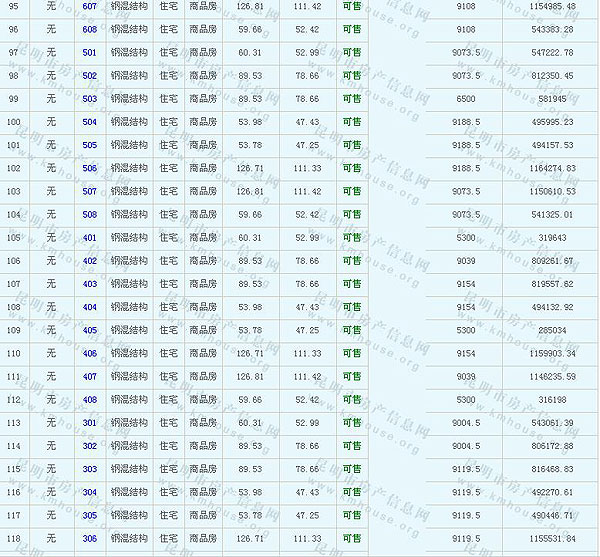This screenshot has width=600, height=557.
Task: Open room 608 link
Action: click(x=90, y=29)
